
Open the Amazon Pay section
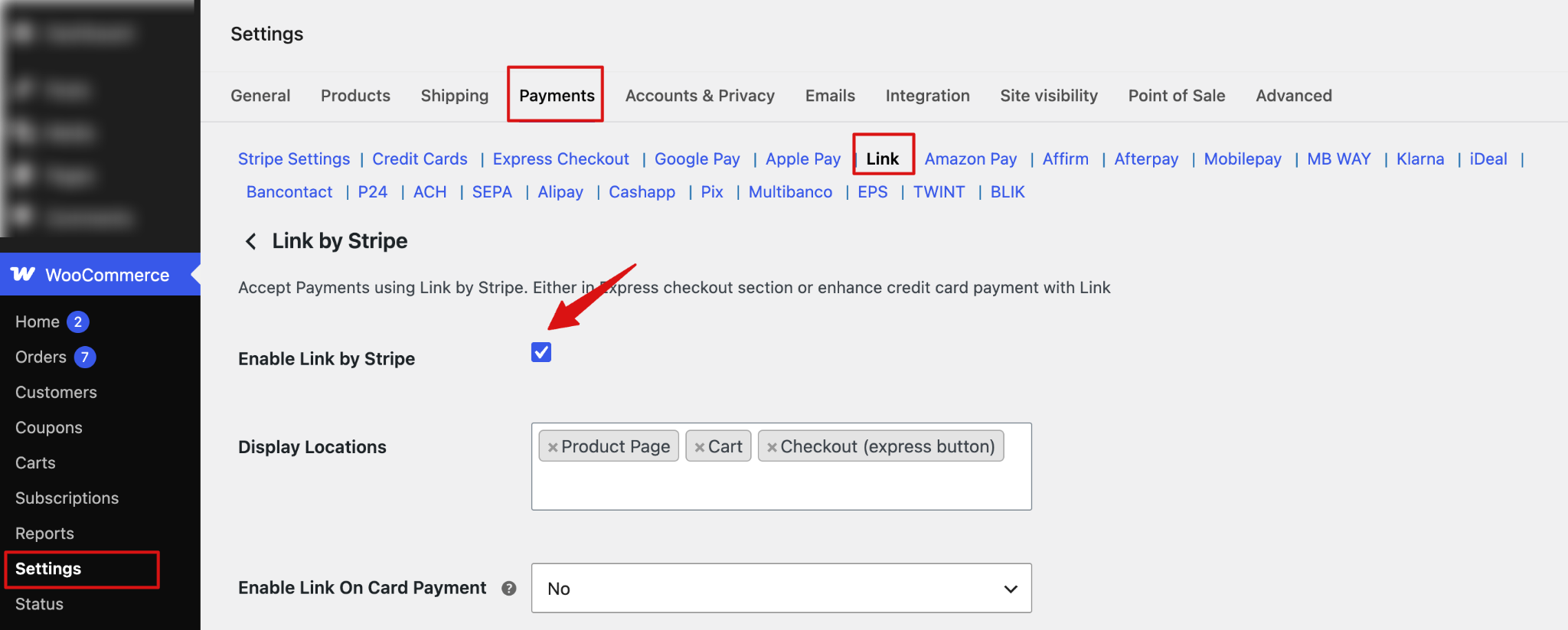(x=971, y=159)
